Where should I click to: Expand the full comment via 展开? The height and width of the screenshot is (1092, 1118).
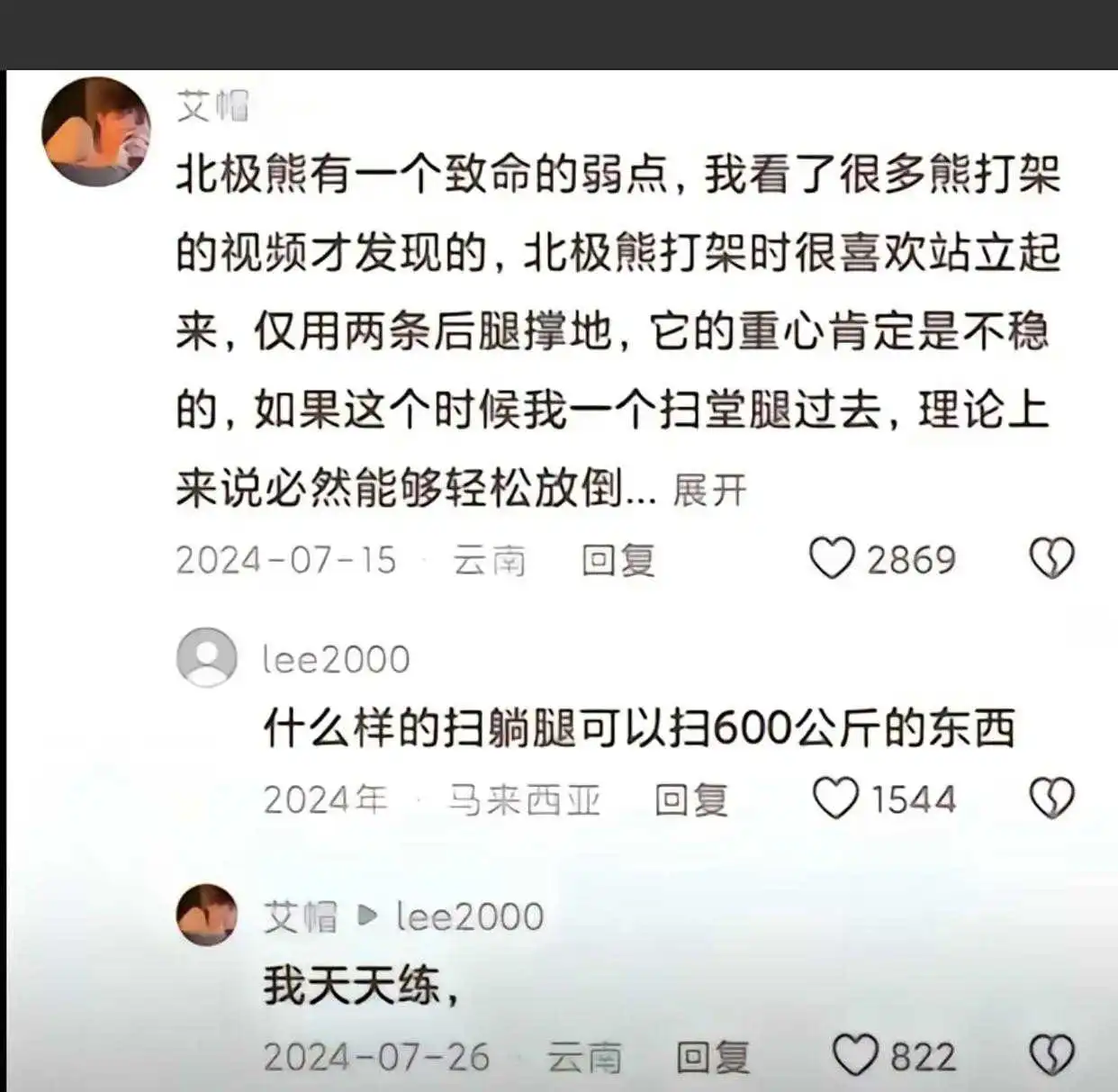click(x=709, y=491)
